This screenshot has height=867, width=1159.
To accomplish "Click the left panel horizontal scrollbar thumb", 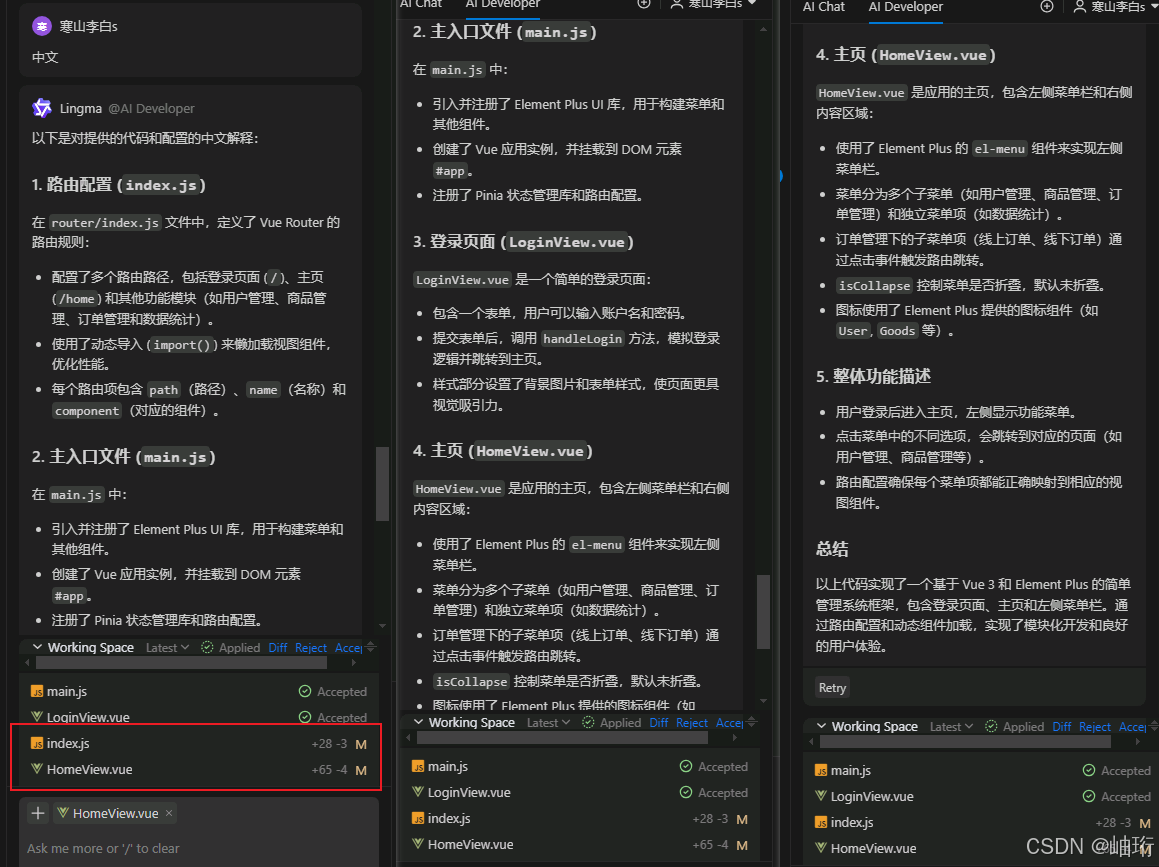I will point(181,663).
